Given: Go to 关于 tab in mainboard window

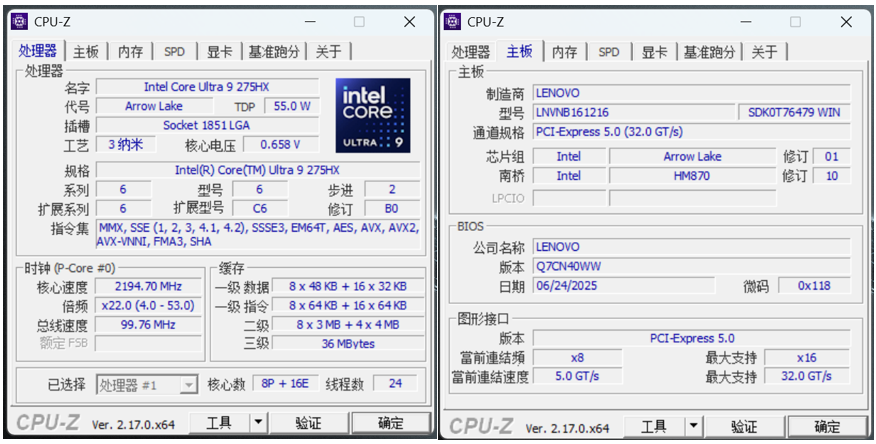Looking at the screenshot, I should (x=764, y=52).
